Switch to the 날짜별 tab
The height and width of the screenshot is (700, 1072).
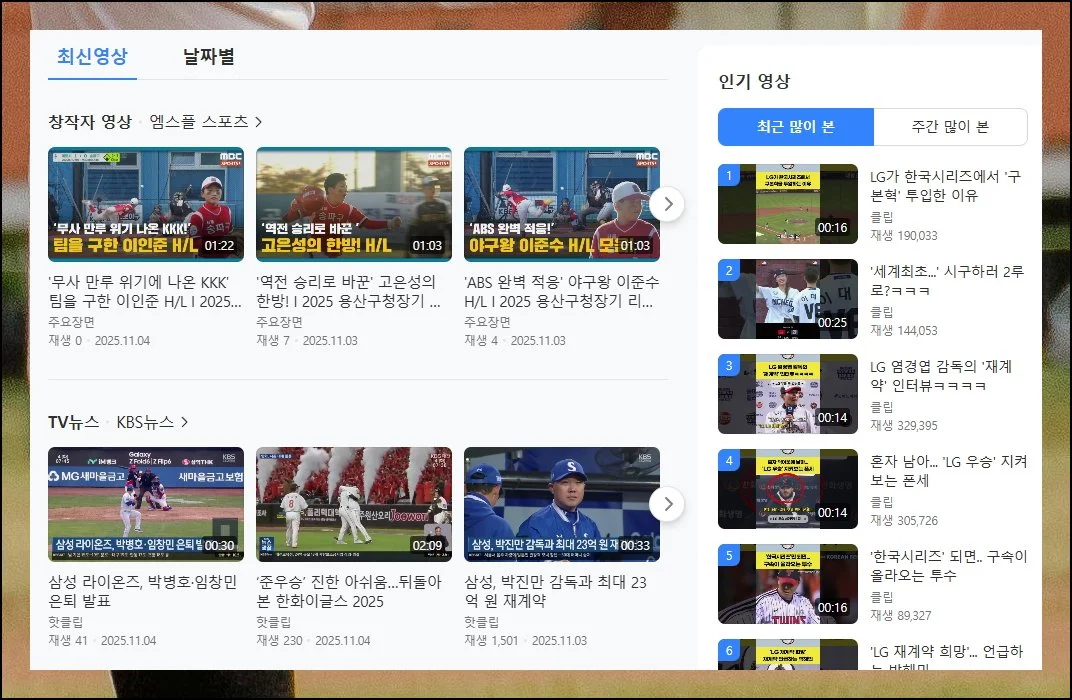[x=208, y=56]
